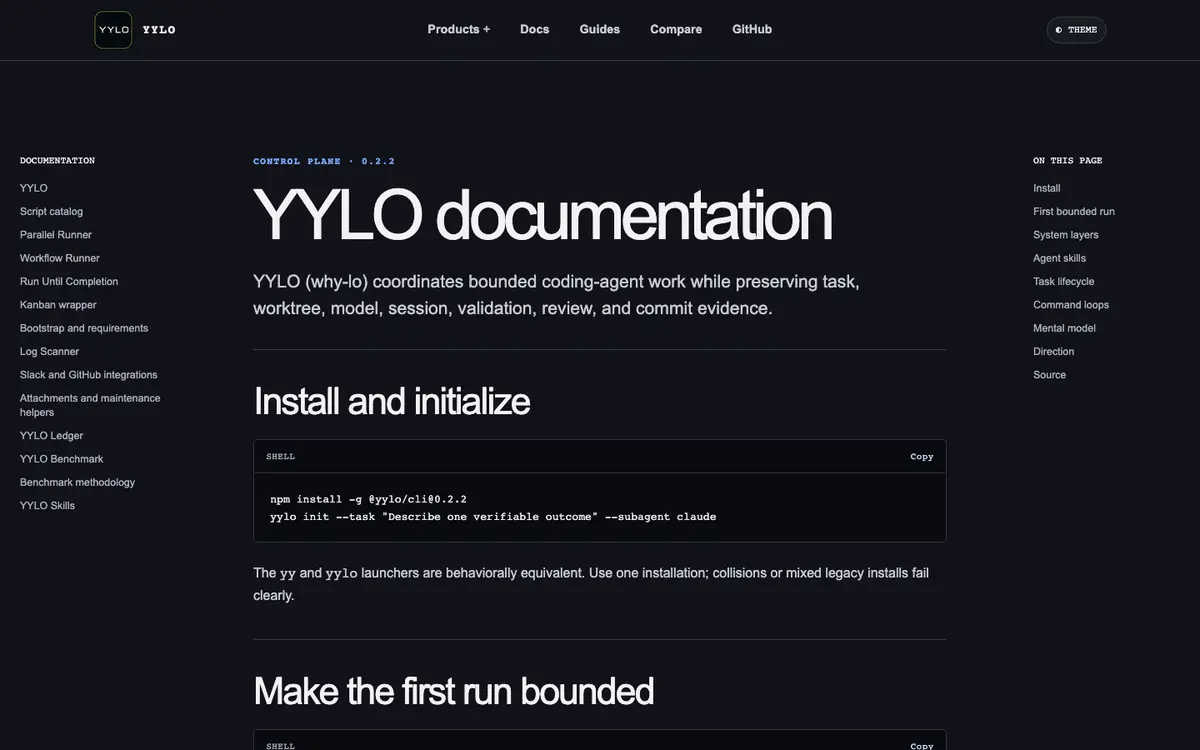The height and width of the screenshot is (750, 1200).
Task: Jump to System layers section
Action: [x=1066, y=235]
